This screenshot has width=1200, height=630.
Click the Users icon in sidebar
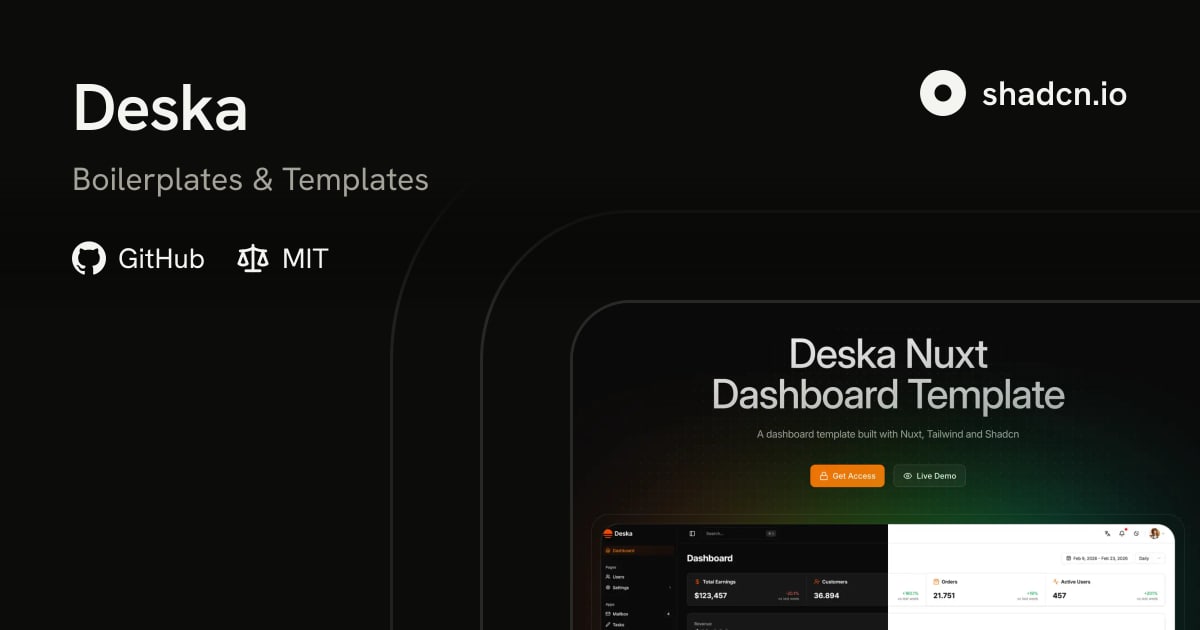coord(608,577)
